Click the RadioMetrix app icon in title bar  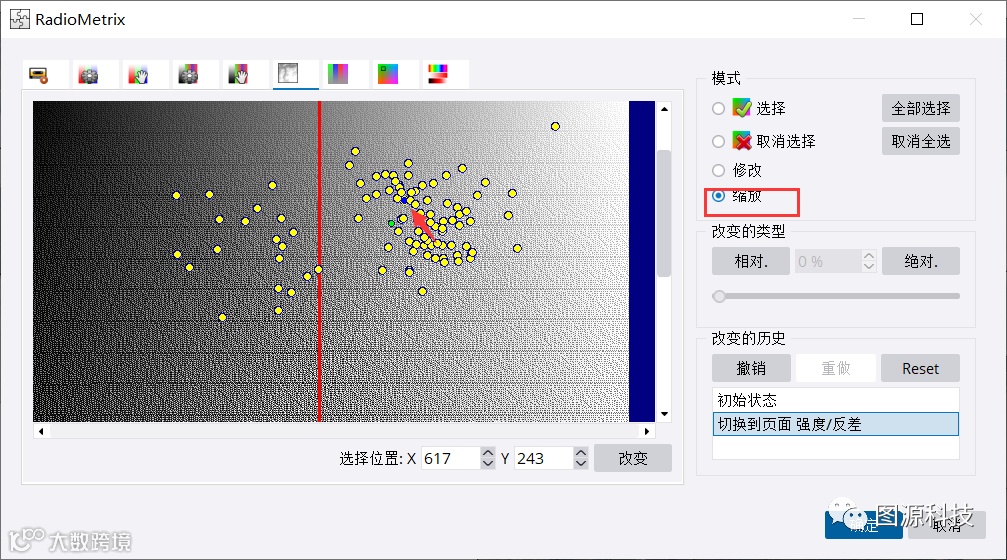[20, 19]
